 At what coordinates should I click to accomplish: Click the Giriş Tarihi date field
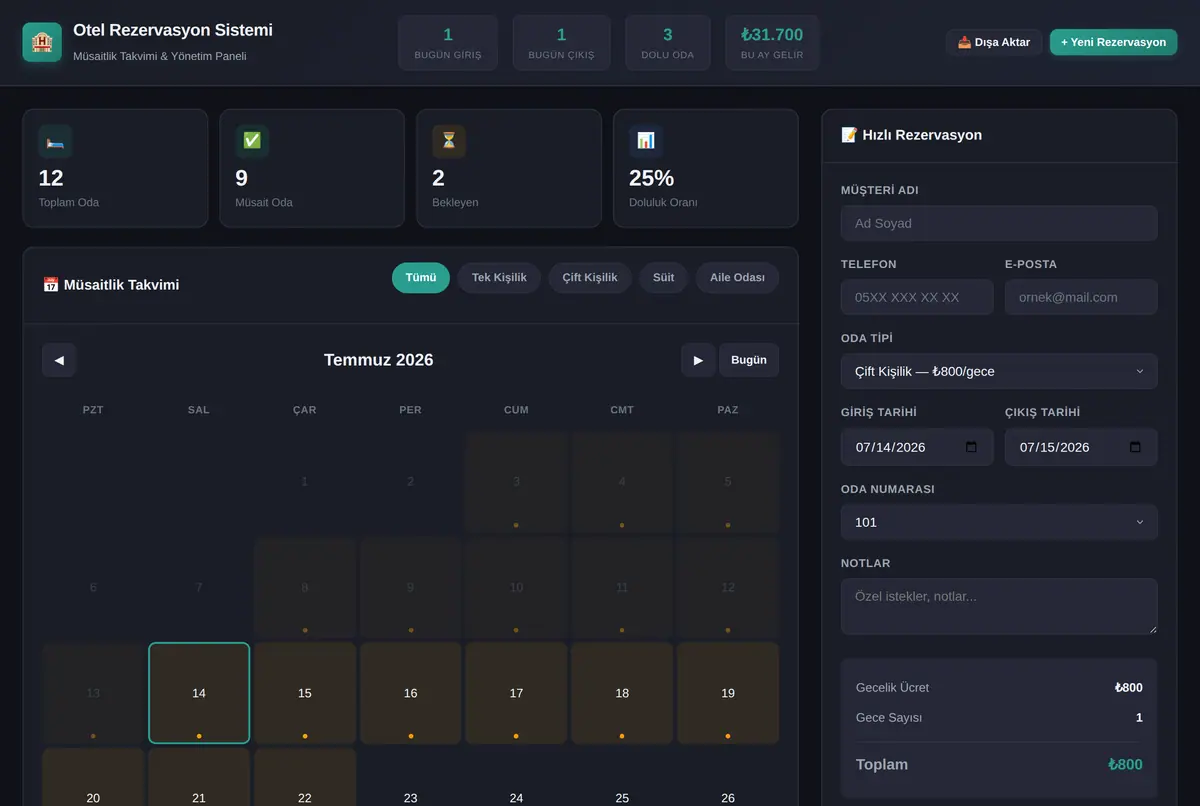pos(917,447)
